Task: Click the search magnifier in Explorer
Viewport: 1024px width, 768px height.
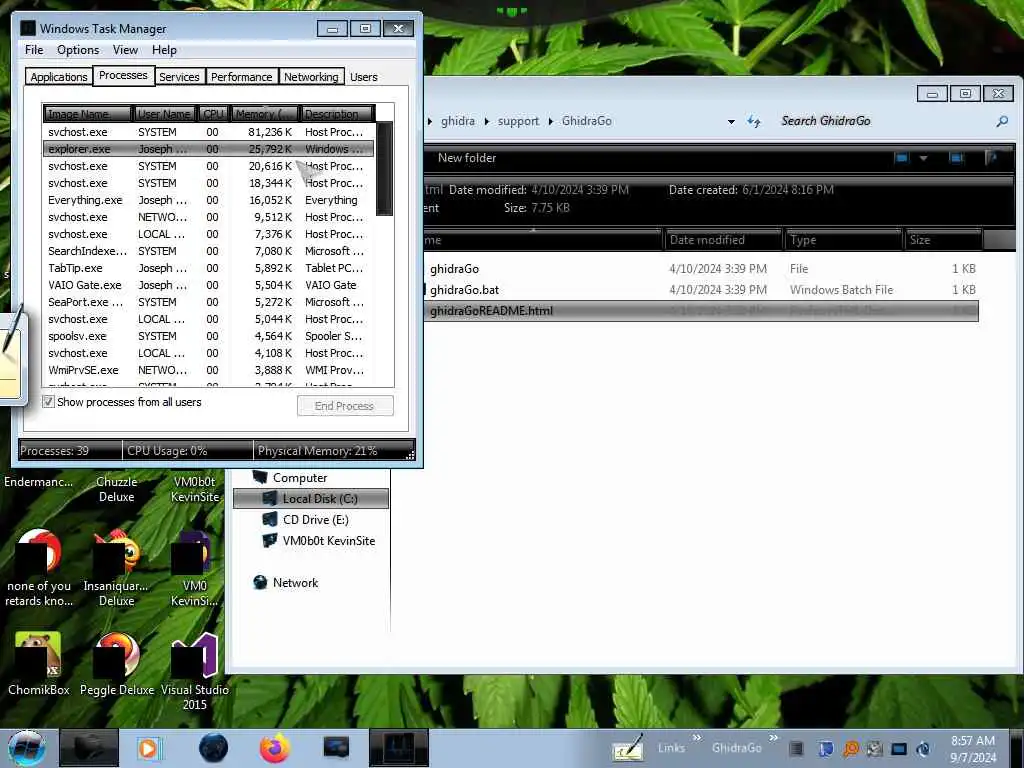Action: 1002,121
